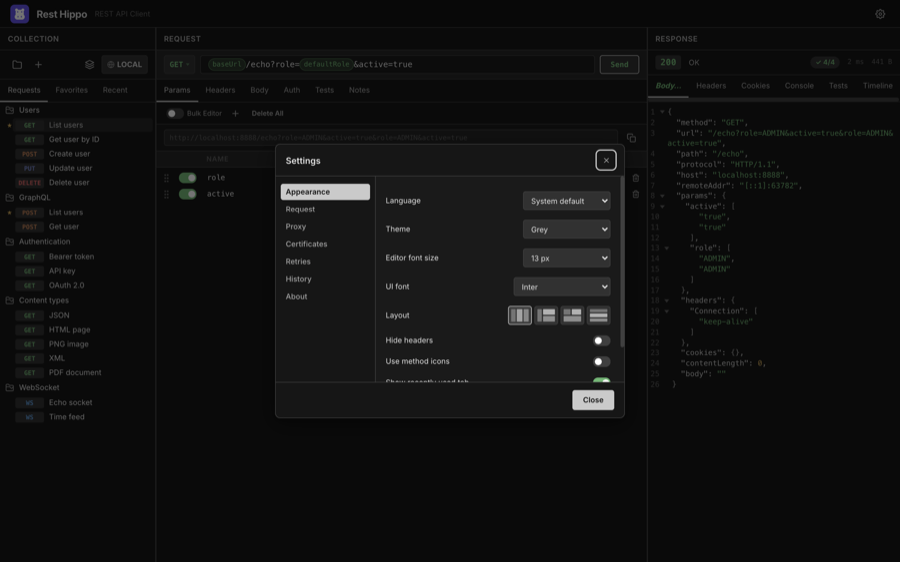Viewport: 900px width, 562px height.
Task: Open the response Console tab
Action: [799, 86]
